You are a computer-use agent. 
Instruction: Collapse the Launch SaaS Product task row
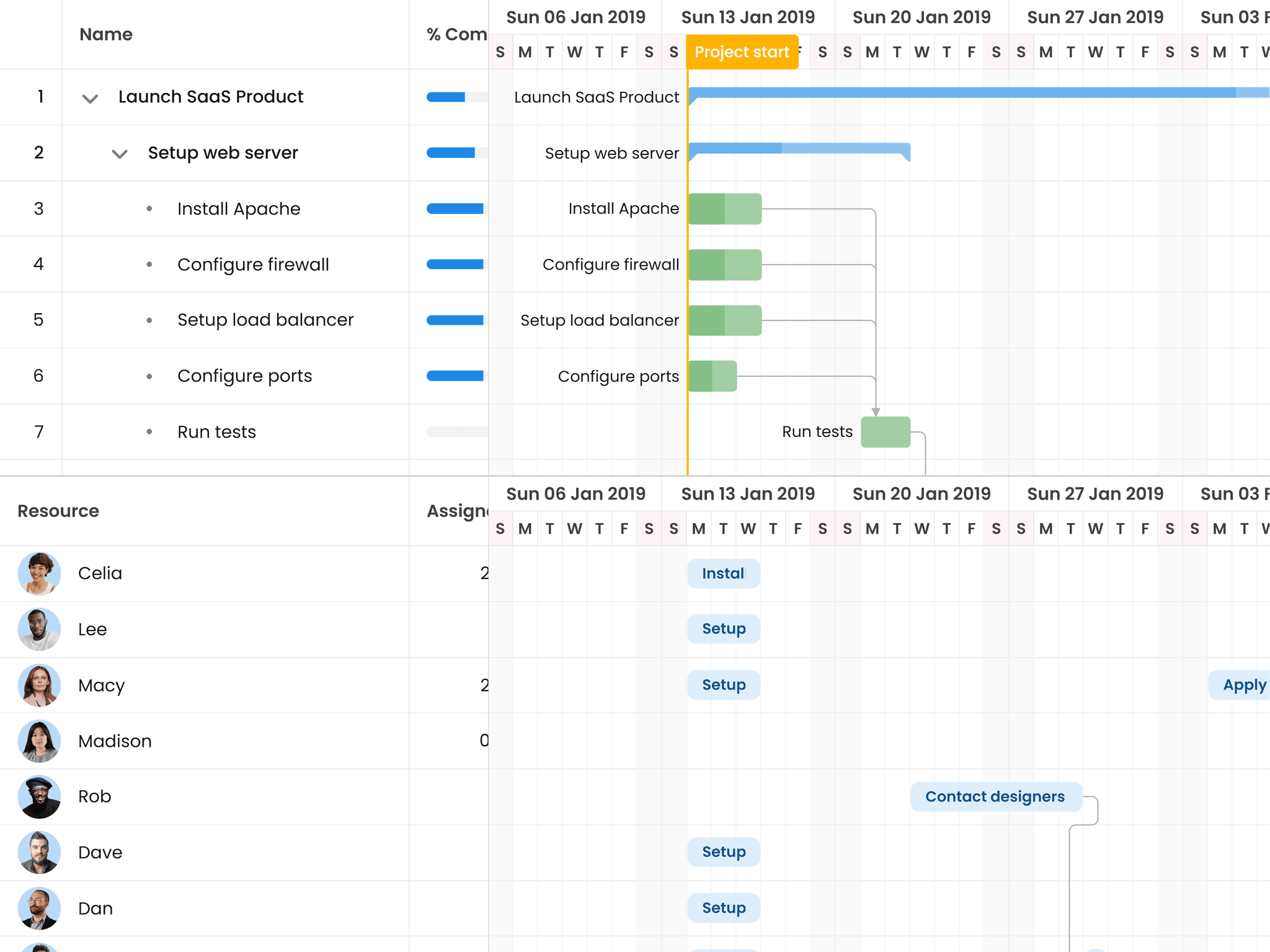(89, 98)
